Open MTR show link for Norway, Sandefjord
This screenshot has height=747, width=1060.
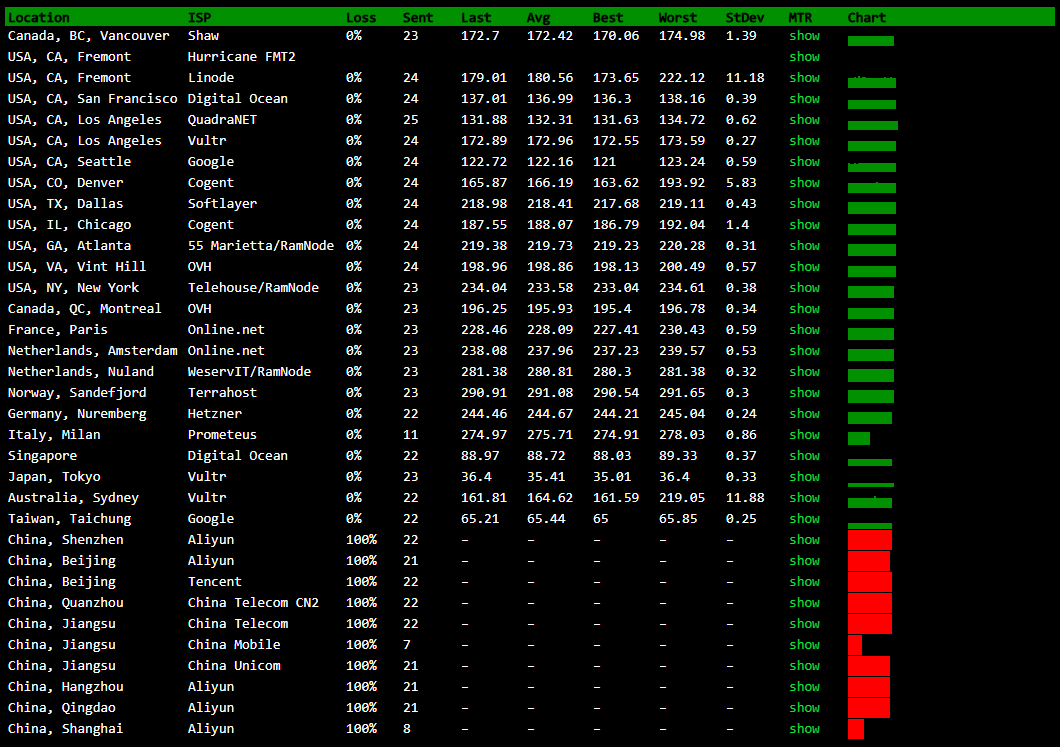804,393
